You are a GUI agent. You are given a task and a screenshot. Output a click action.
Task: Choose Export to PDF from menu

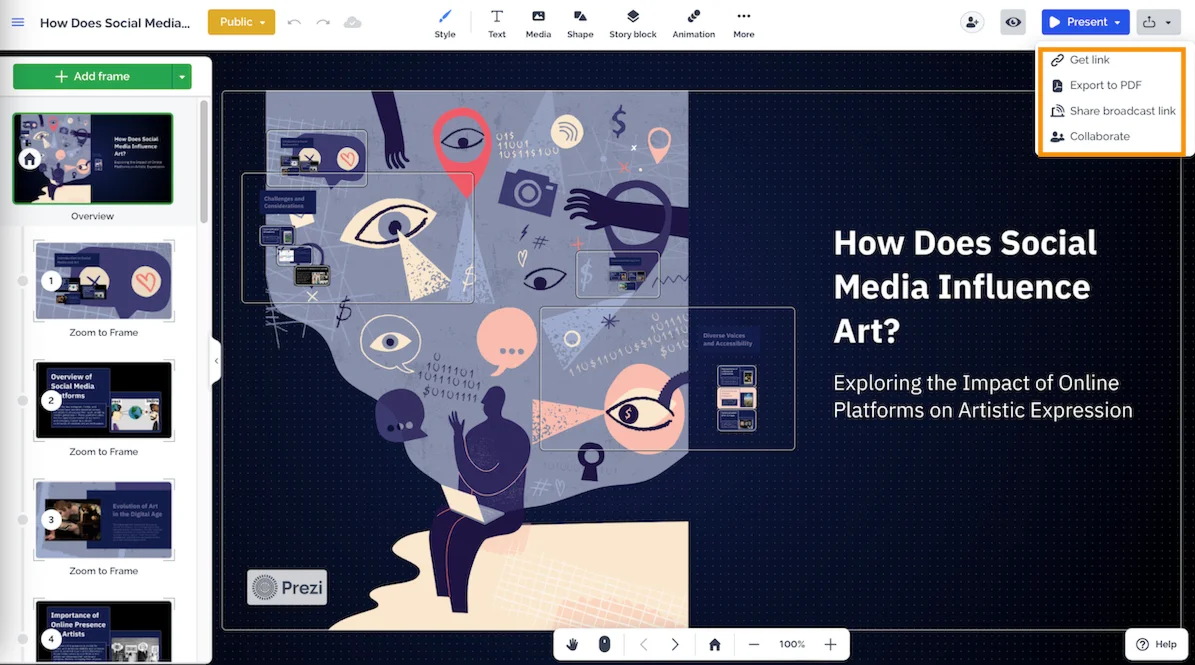click(x=1105, y=85)
